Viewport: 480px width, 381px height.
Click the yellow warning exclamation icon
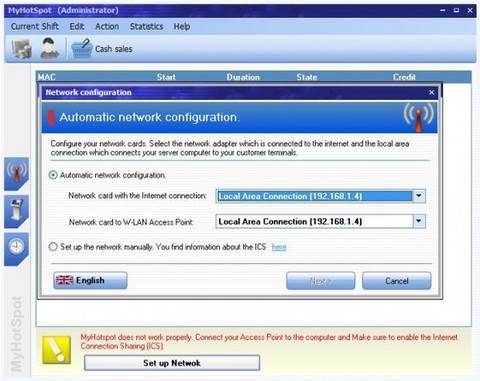pos(57,350)
